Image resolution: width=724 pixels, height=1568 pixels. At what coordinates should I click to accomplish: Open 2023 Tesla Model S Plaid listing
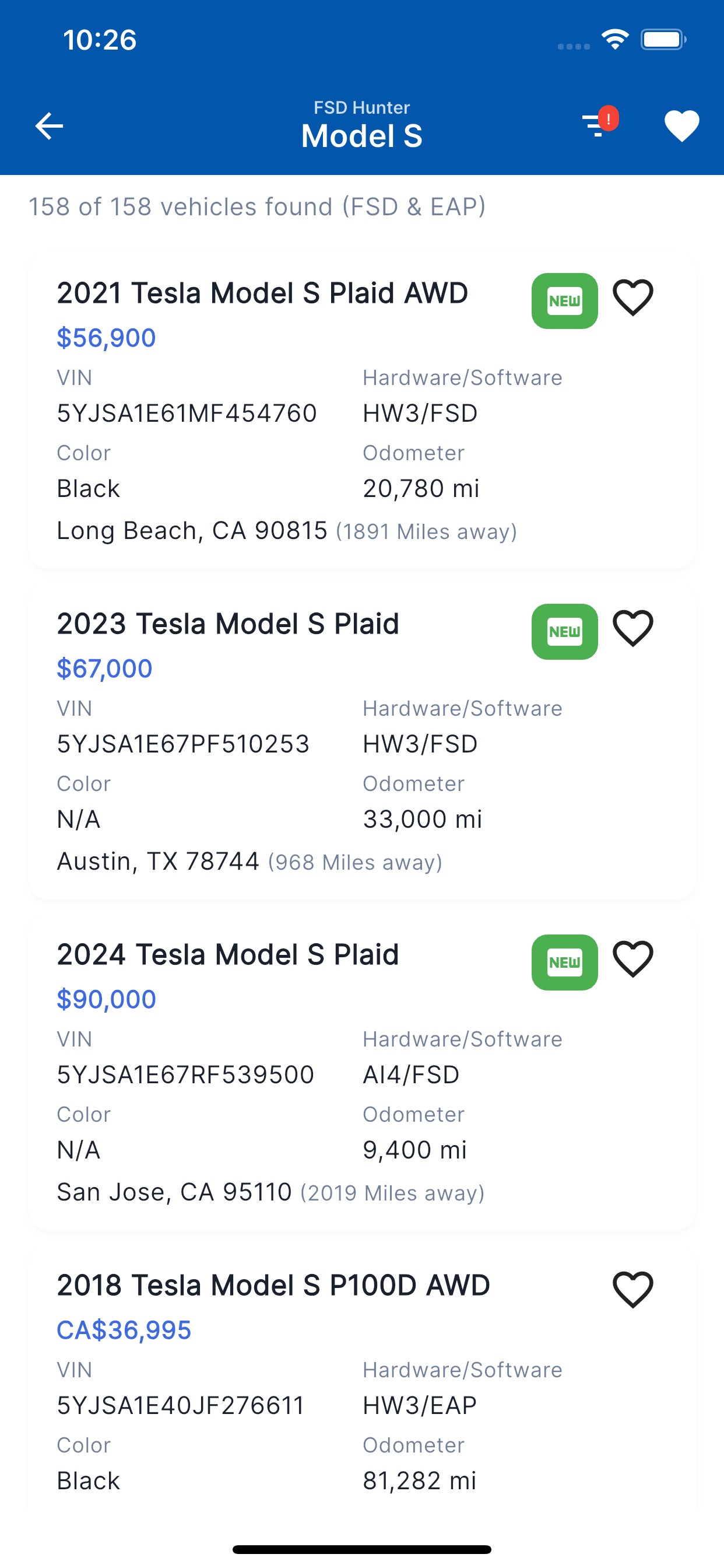click(227, 624)
